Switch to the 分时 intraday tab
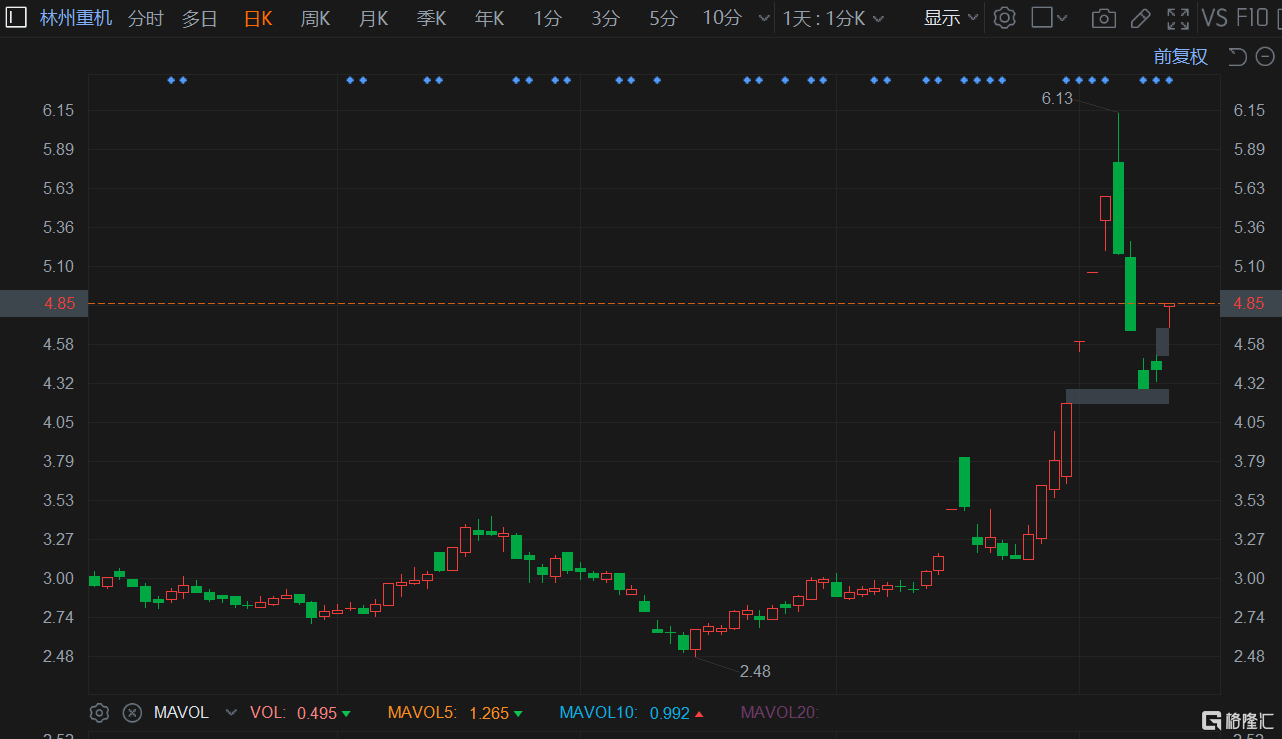 tap(145, 18)
